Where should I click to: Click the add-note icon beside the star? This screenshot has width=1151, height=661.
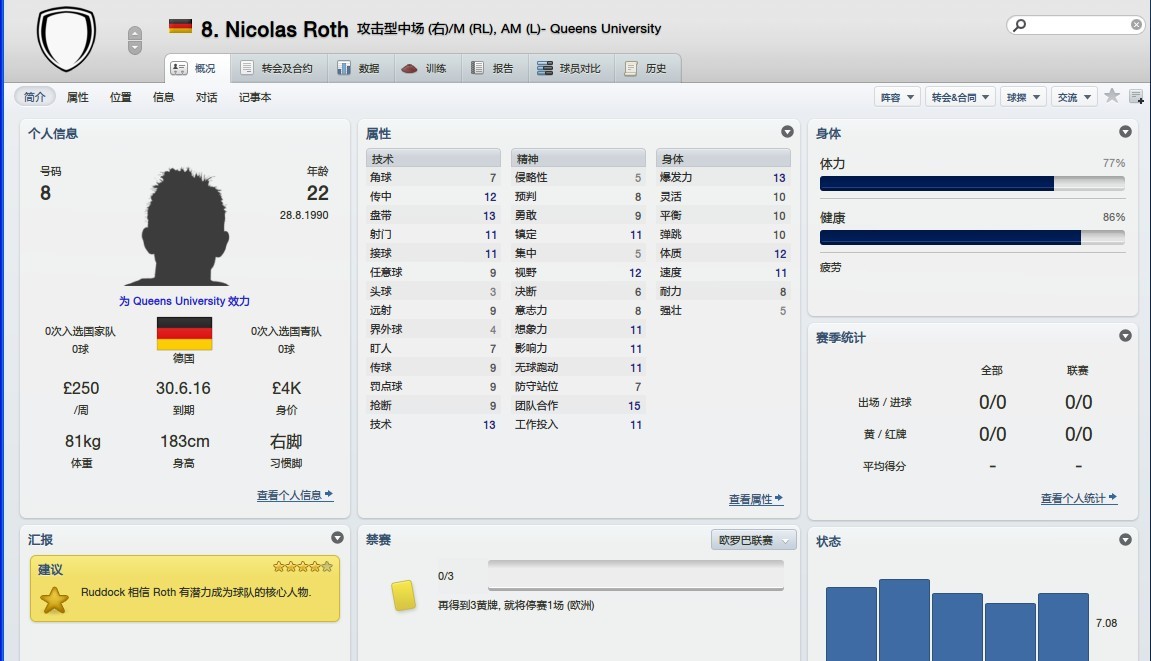click(1136, 96)
